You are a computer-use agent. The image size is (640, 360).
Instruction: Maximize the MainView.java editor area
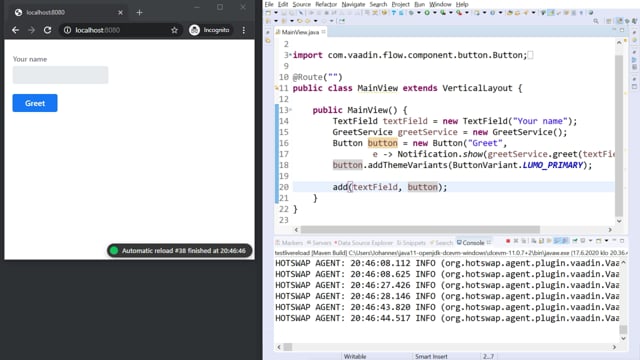pyautogui.click(x=622, y=30)
